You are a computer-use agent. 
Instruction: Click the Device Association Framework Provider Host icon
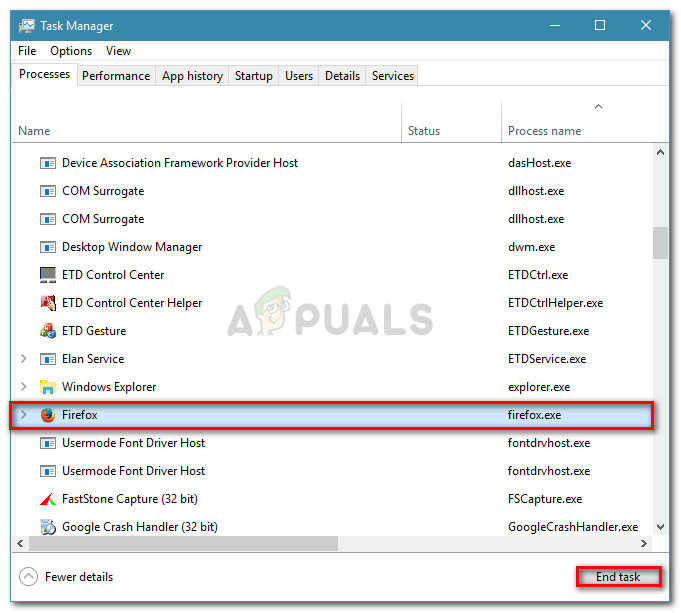(48, 163)
